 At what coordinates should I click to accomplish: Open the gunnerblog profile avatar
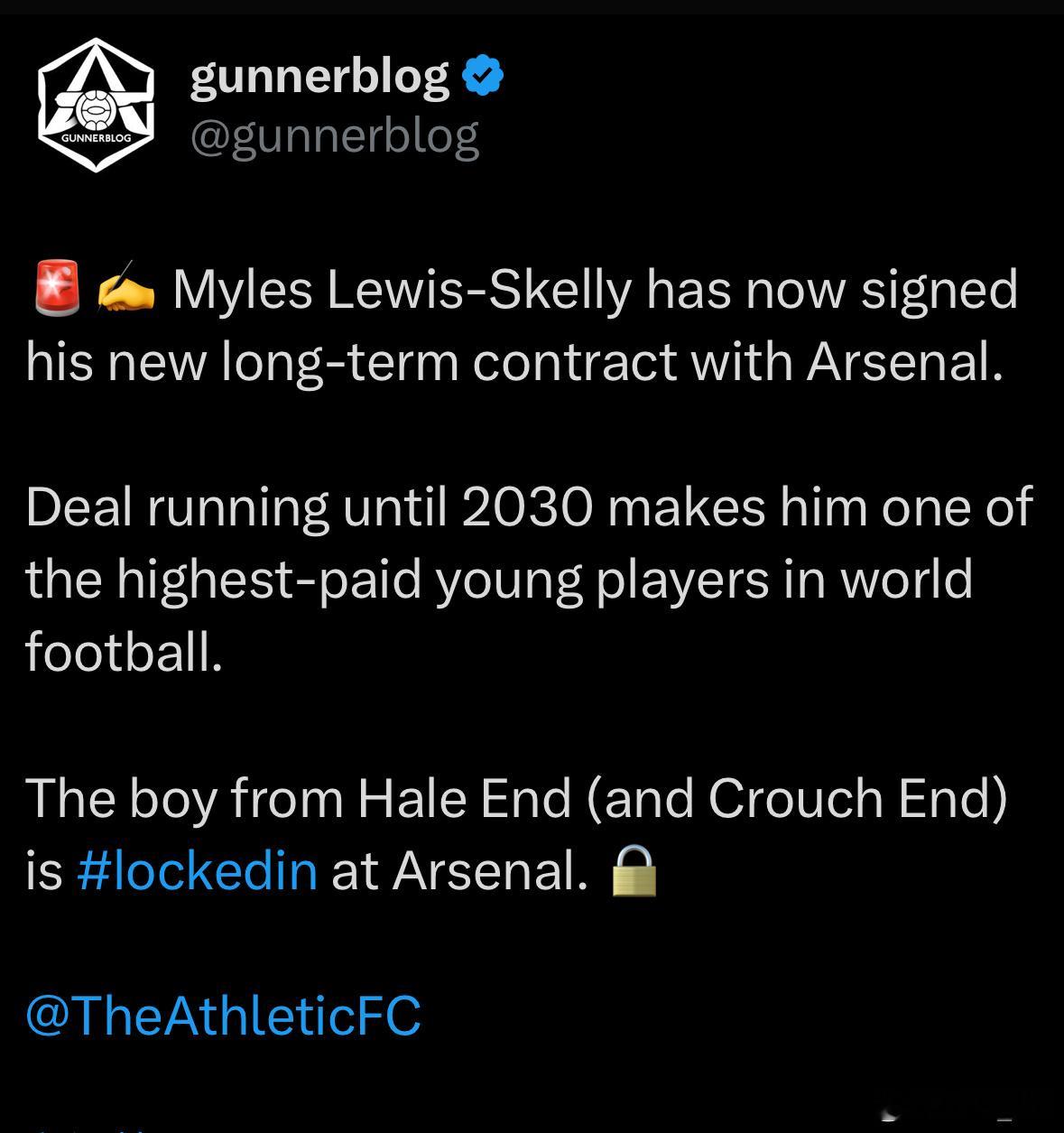97,106
